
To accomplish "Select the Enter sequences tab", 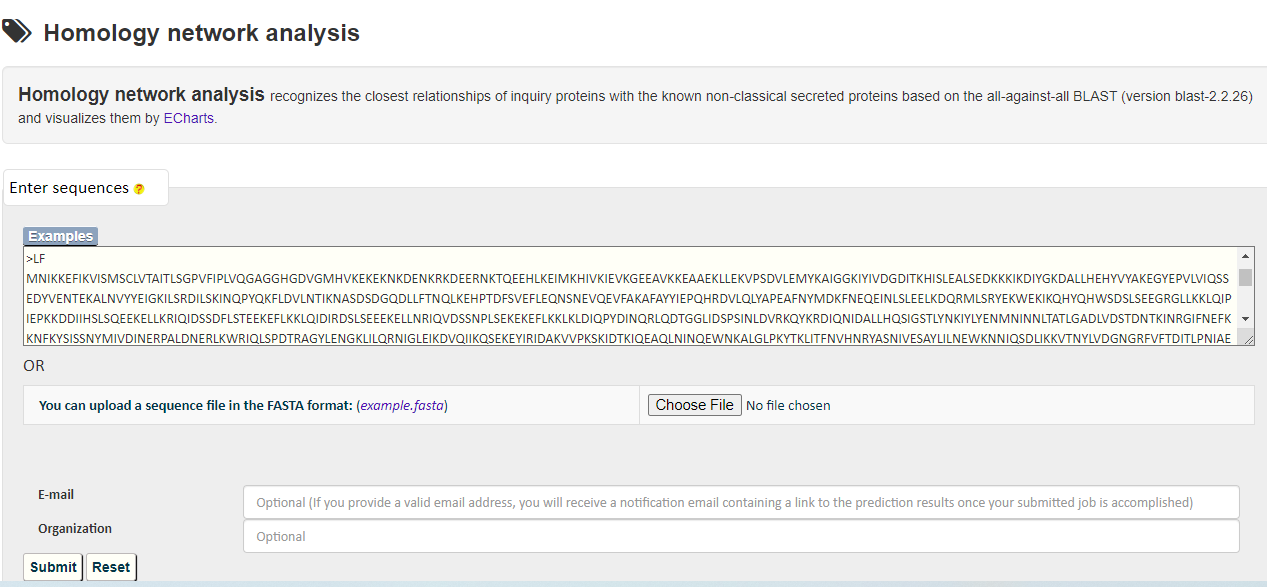I will [70, 188].
